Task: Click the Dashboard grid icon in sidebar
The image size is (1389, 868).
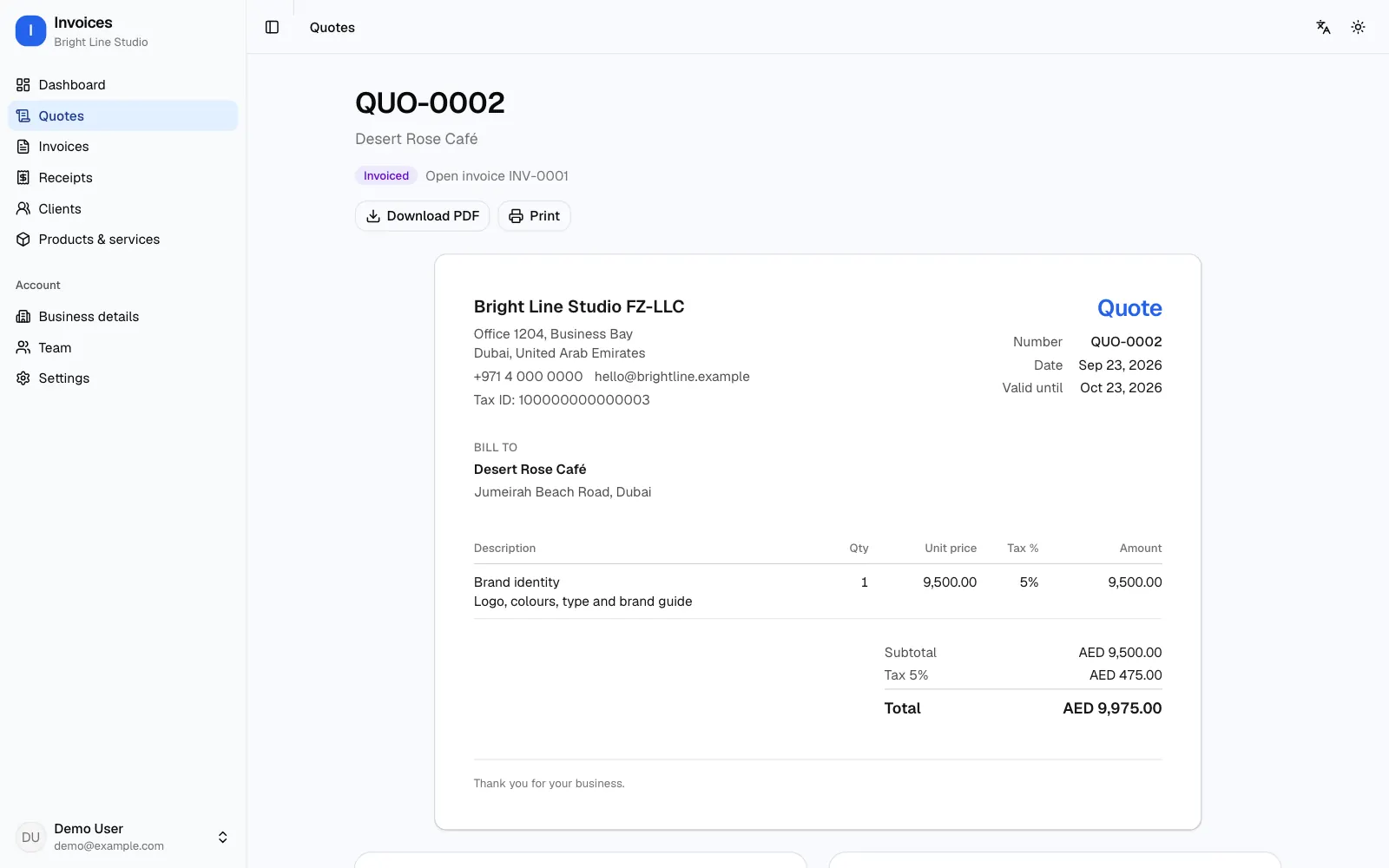Action: coord(23,85)
